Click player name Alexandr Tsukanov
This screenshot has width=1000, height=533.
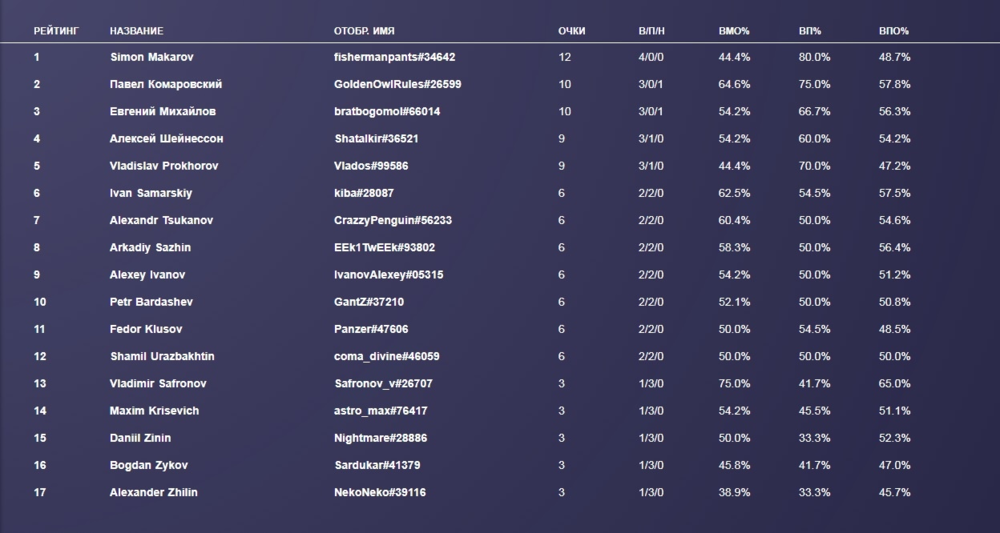(161, 220)
